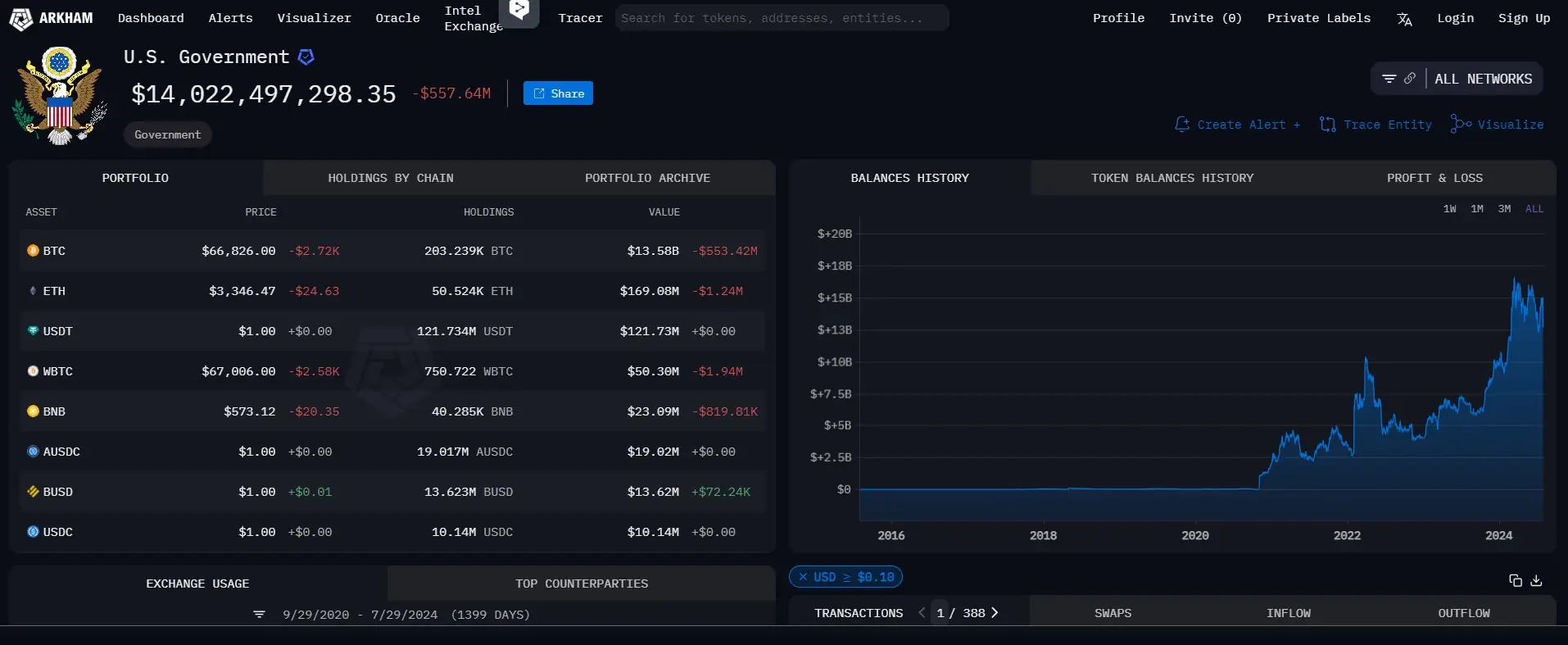The width and height of the screenshot is (1568, 645).
Task: Open the ALL NETWORKS selector
Action: click(1483, 79)
